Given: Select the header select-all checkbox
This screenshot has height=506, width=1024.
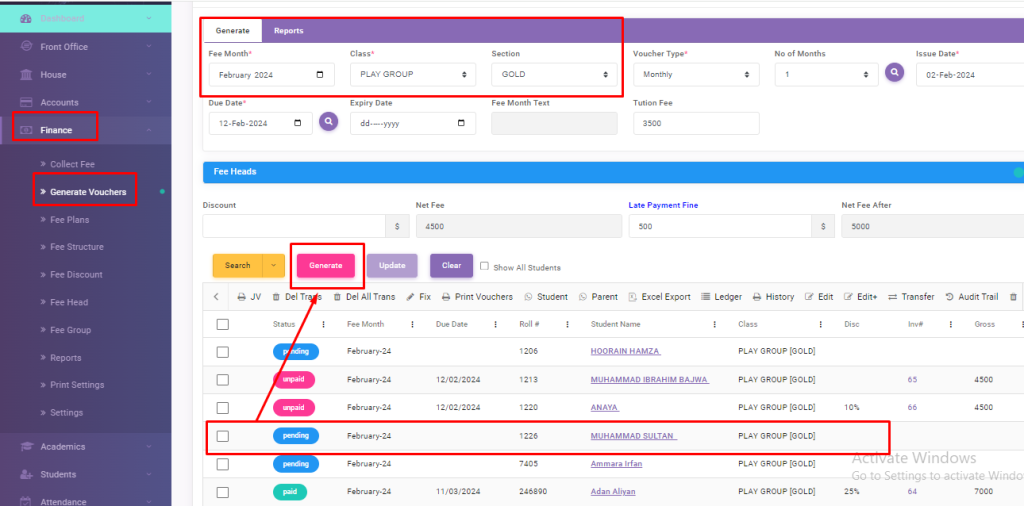Looking at the screenshot, I should pyautogui.click(x=222, y=324).
